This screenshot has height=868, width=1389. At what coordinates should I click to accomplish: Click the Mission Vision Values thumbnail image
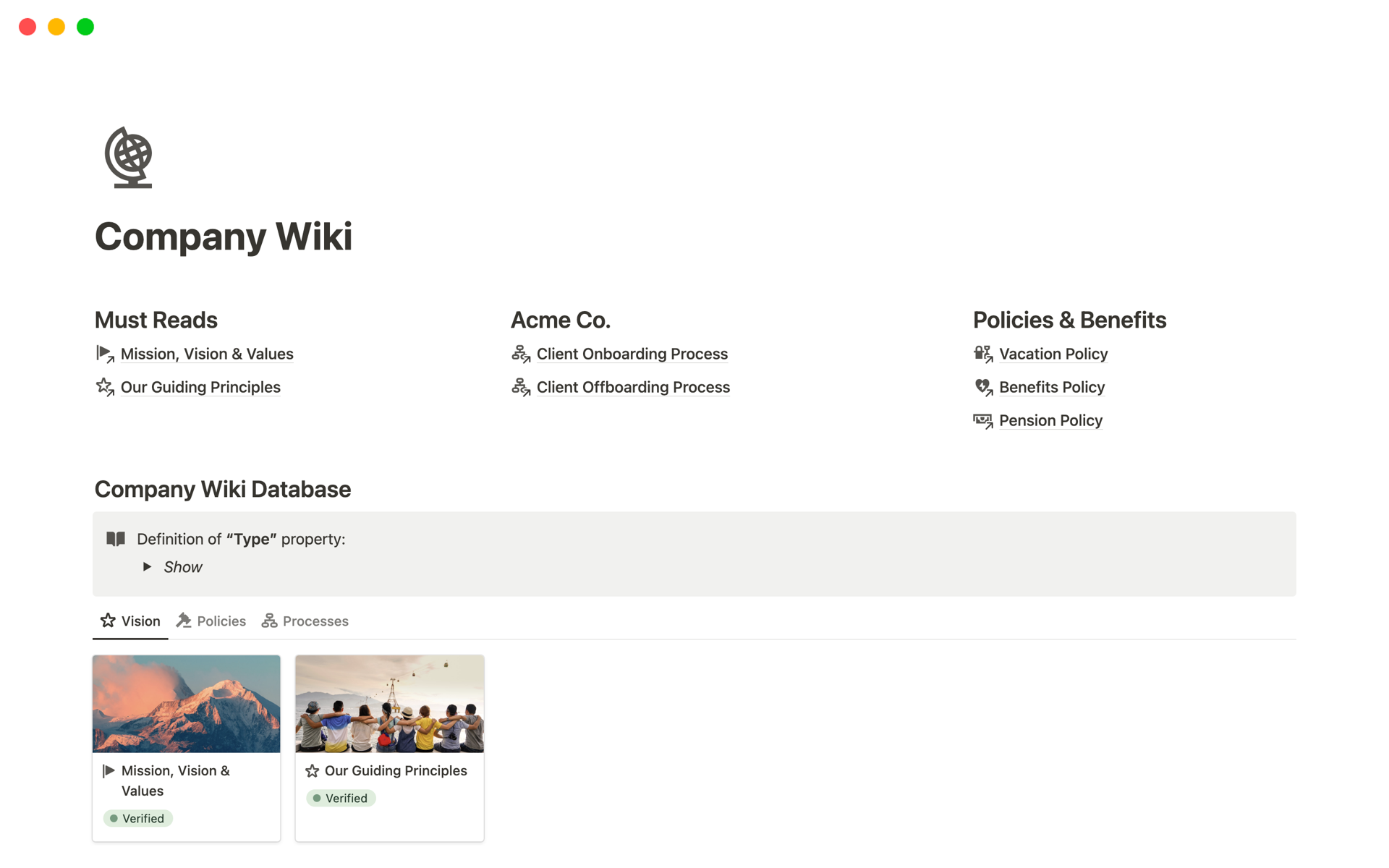[x=185, y=703]
